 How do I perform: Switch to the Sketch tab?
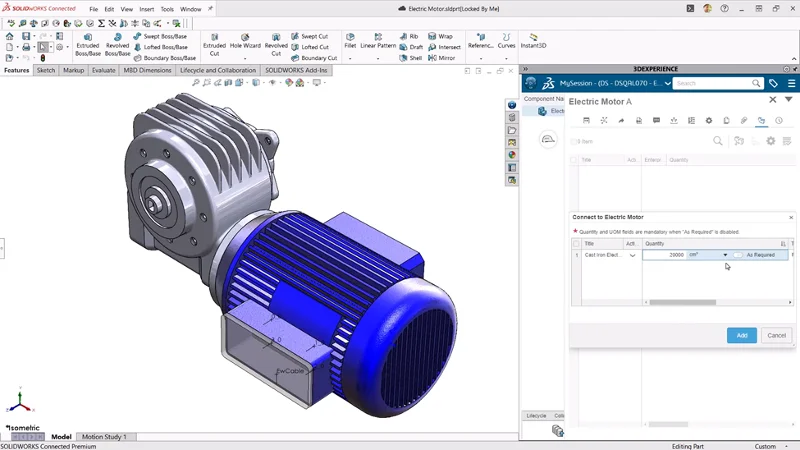(x=46, y=71)
